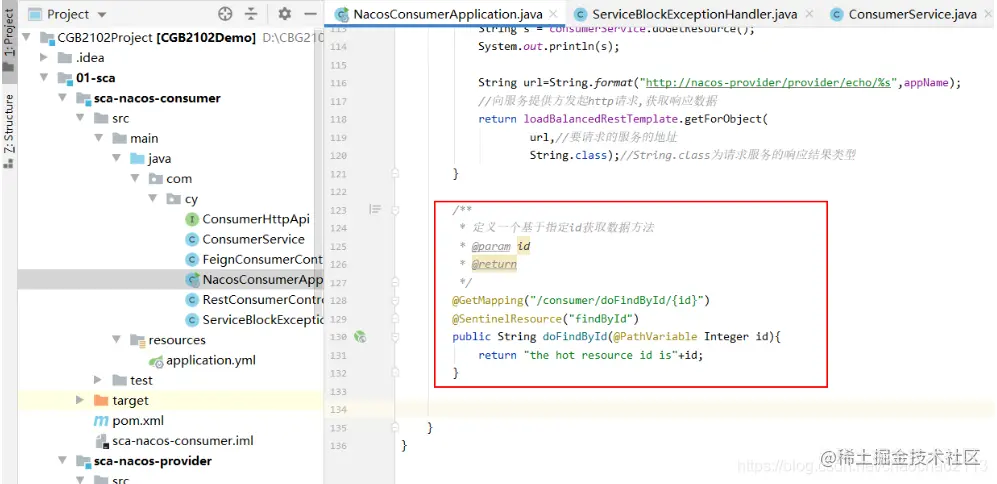The width and height of the screenshot is (997, 484).
Task: Click the application.yml Spring config icon
Action: click(x=156, y=361)
